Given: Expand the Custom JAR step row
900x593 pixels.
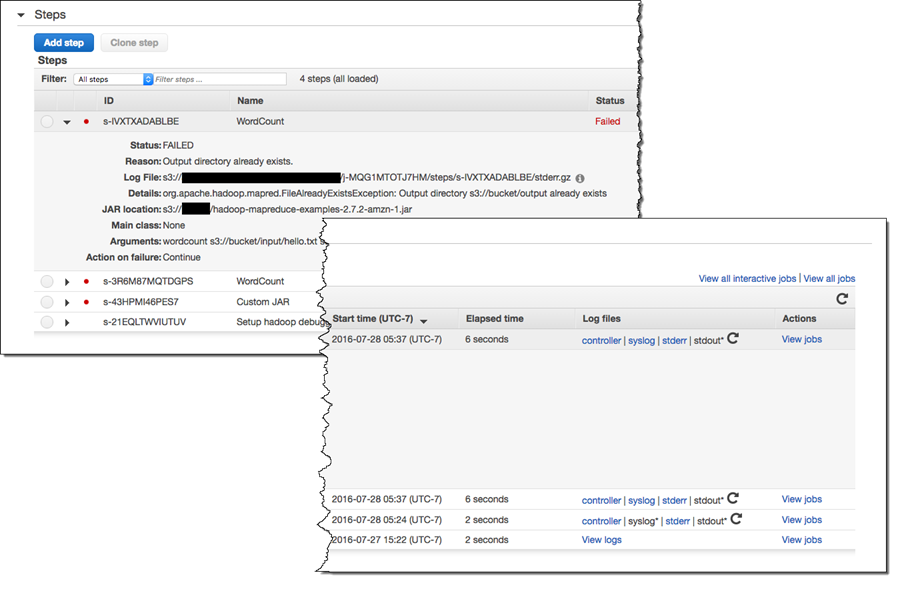Looking at the screenshot, I should (x=67, y=302).
